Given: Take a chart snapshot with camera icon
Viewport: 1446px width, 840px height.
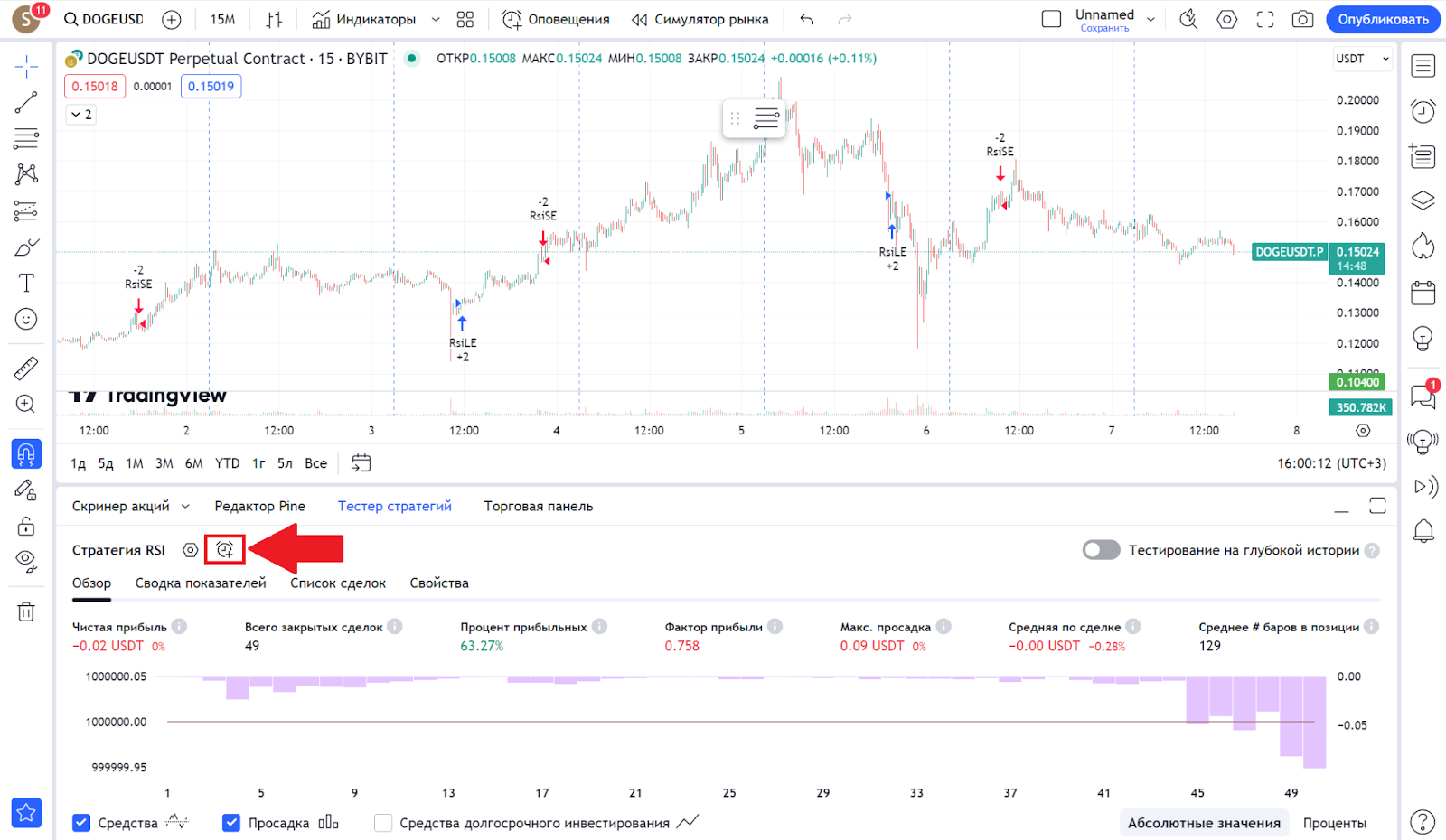Looking at the screenshot, I should tap(1302, 19).
